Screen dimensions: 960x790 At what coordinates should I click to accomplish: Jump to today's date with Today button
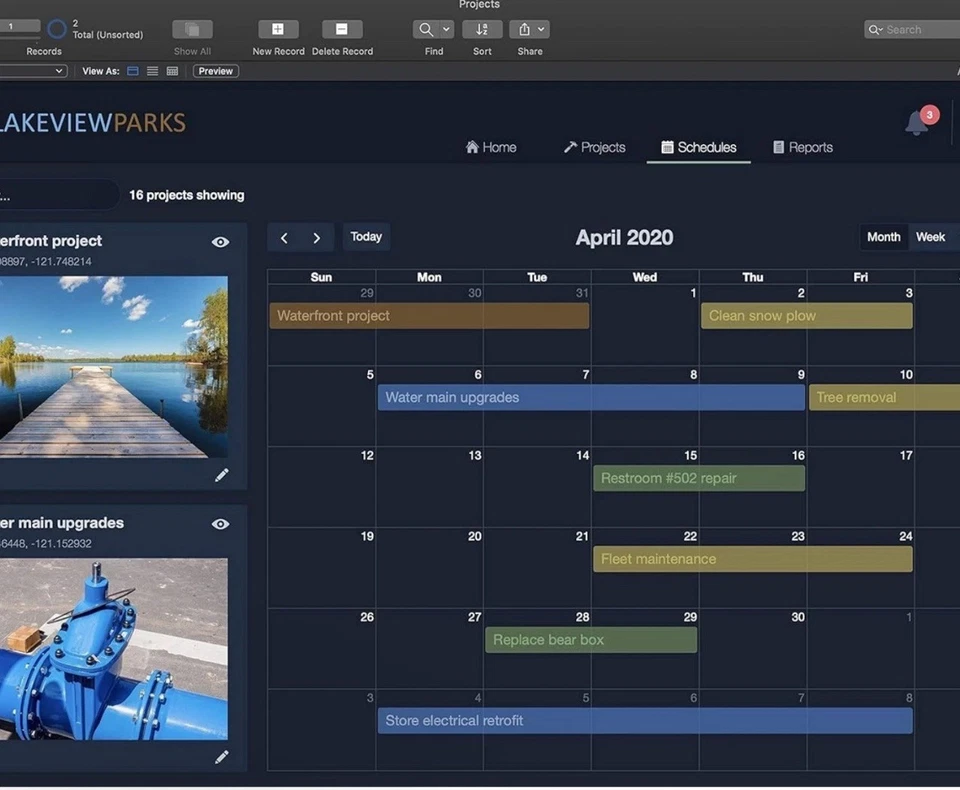tap(366, 237)
